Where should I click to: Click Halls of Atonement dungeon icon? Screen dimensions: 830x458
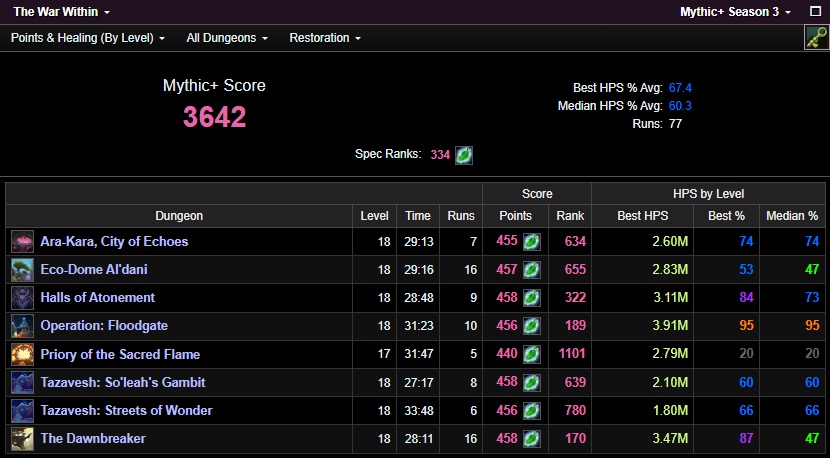[x=22, y=298]
